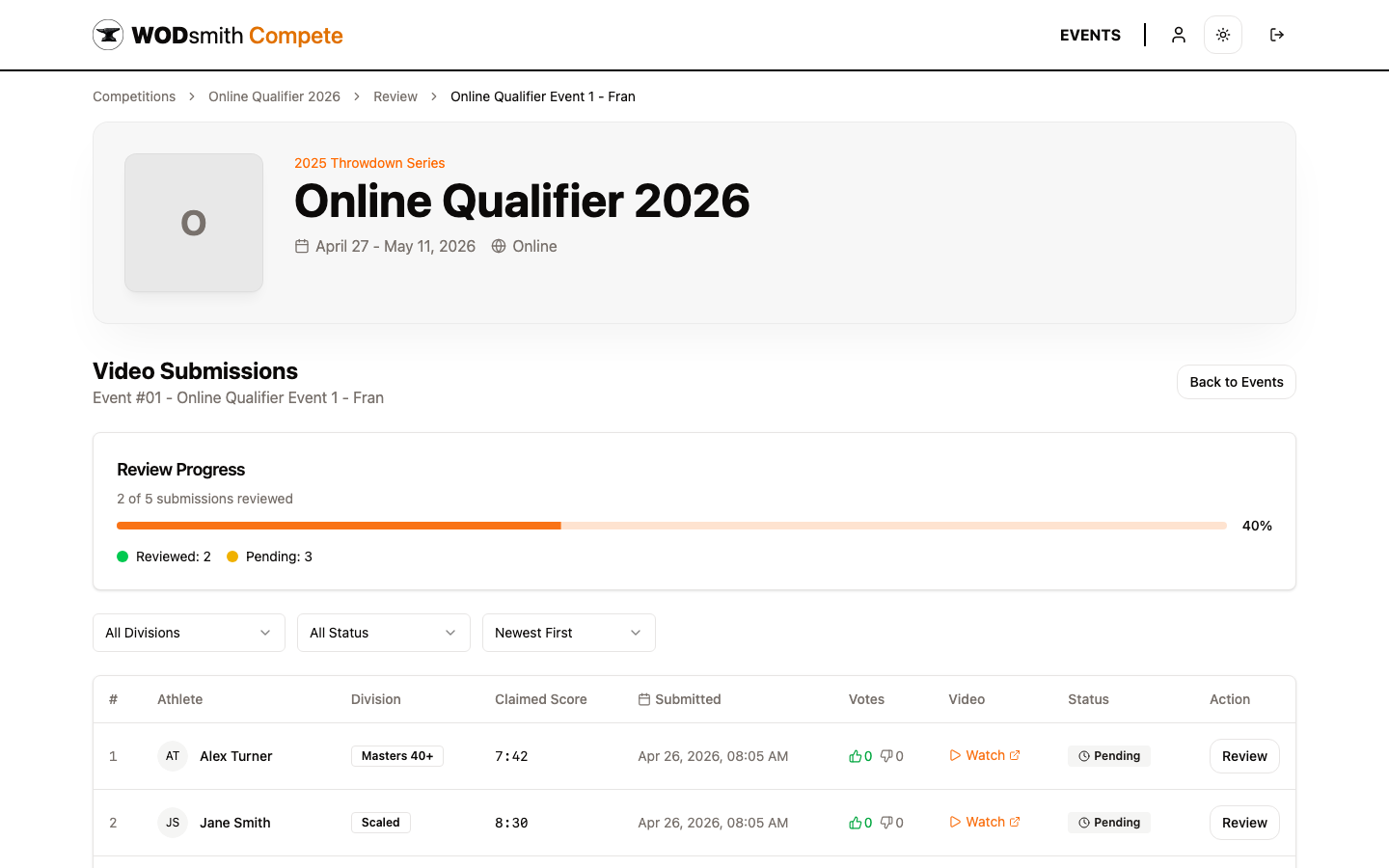
Task: Click the WODsmith Compete brand text
Action: tap(237, 36)
